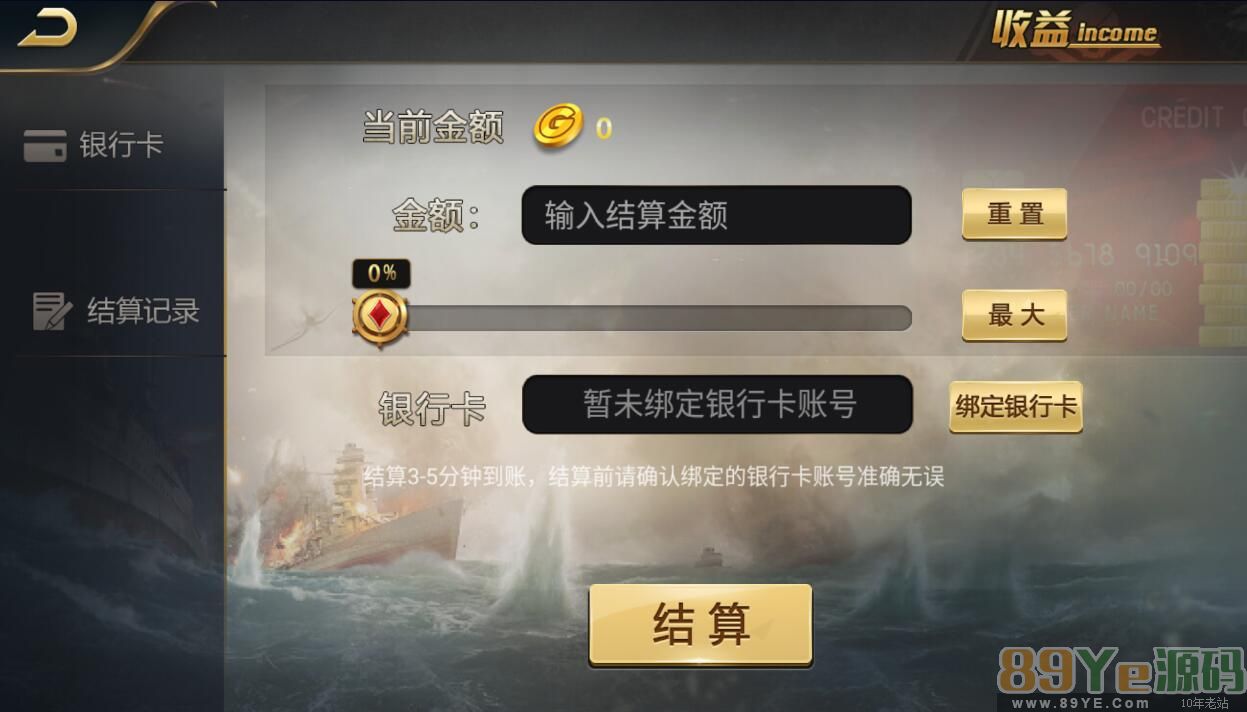Click the 0% percentage badge
1247x712 pixels.
[381, 273]
